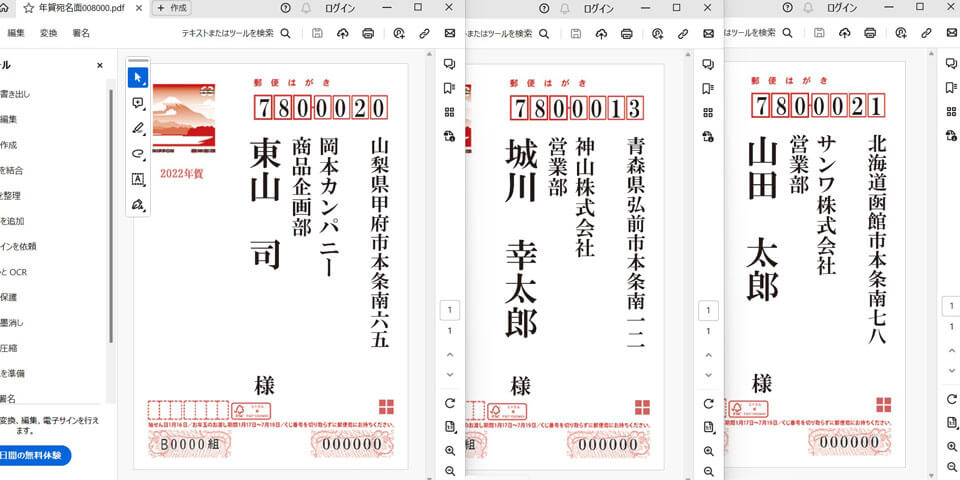Click page number box in 東山 司 window
The height and width of the screenshot is (480, 960).
click(449, 310)
